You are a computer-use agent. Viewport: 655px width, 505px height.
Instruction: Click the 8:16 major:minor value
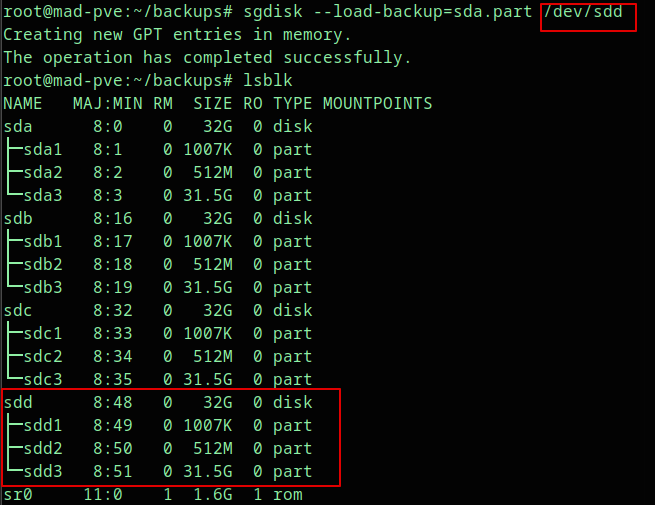pyautogui.click(x=113, y=218)
